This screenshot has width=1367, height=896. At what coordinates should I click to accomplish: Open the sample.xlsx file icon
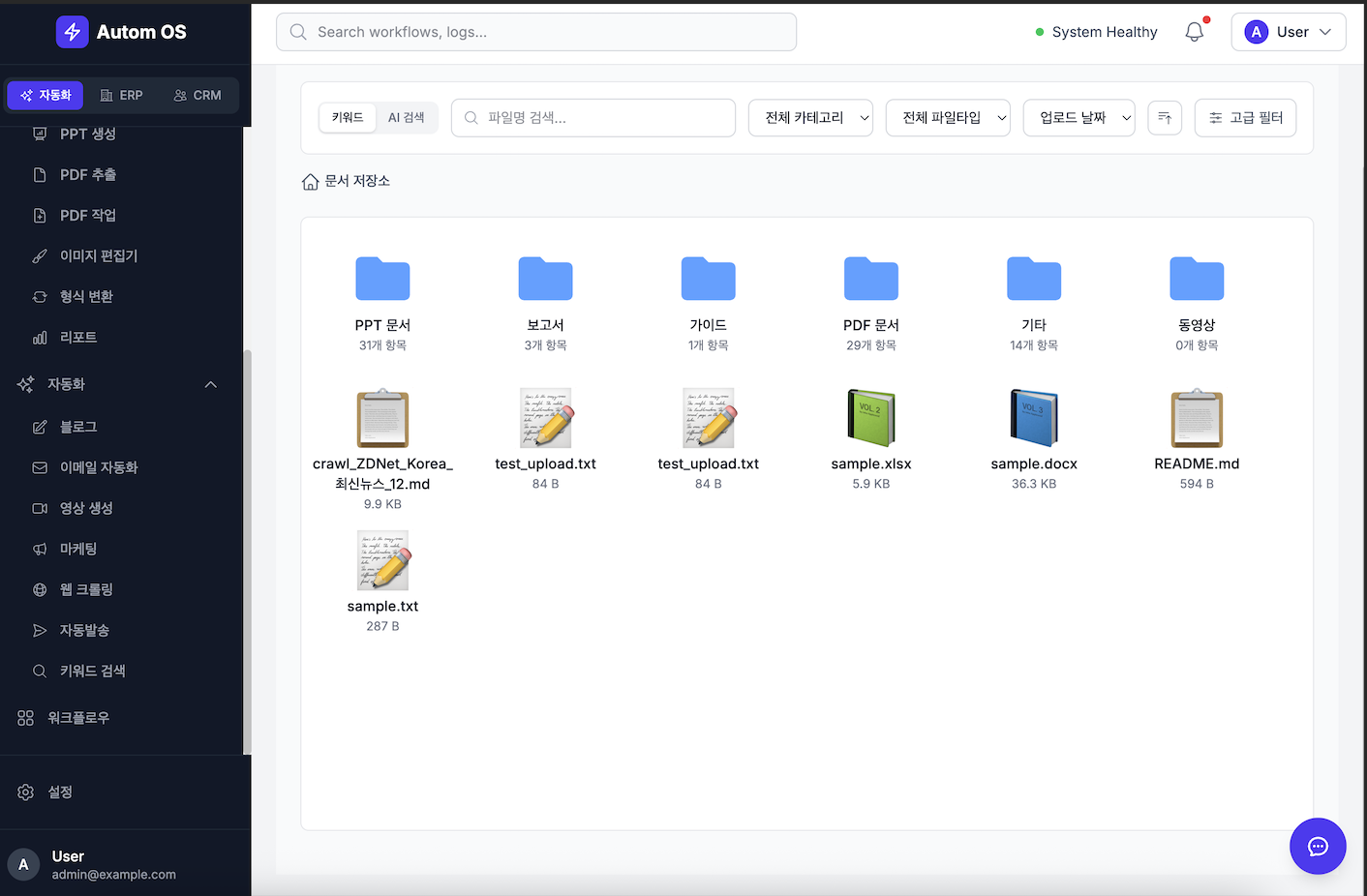click(871, 418)
